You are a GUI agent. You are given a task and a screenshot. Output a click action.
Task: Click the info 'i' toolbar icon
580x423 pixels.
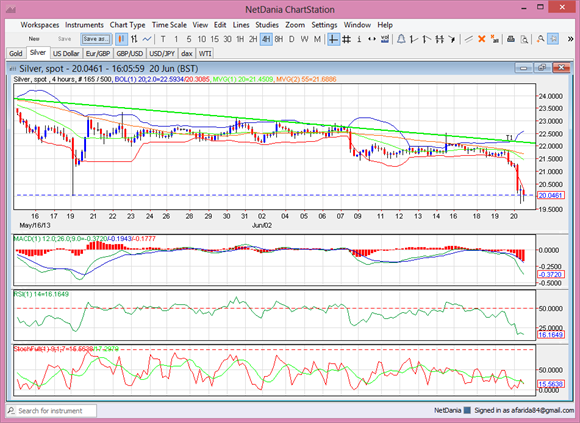359,39
